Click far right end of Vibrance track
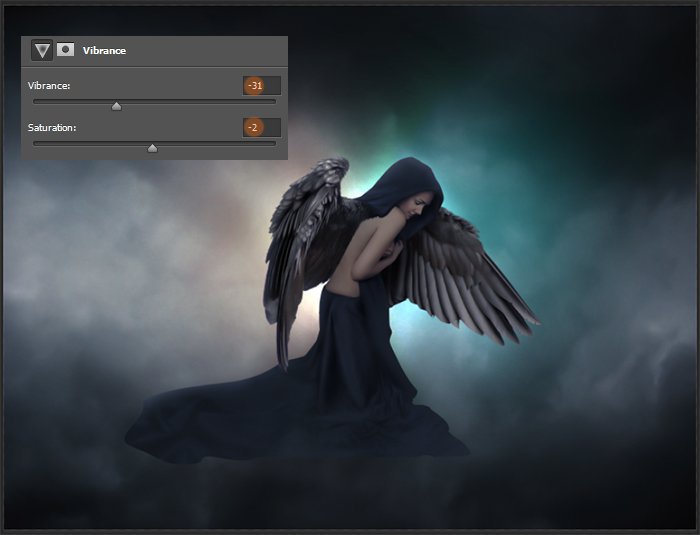This screenshot has width=700, height=535. 275,101
